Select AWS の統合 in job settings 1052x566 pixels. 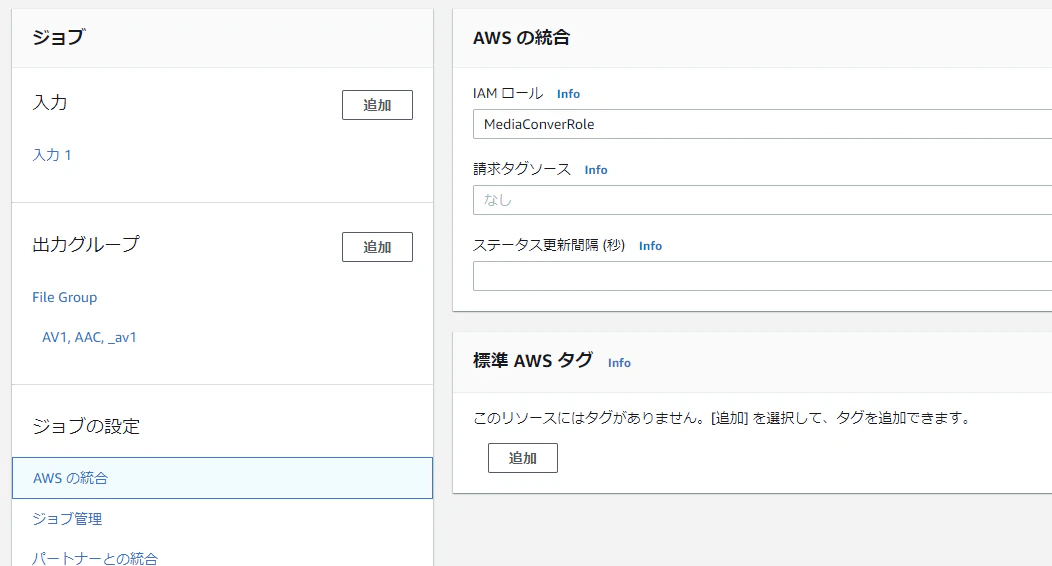(x=222, y=478)
